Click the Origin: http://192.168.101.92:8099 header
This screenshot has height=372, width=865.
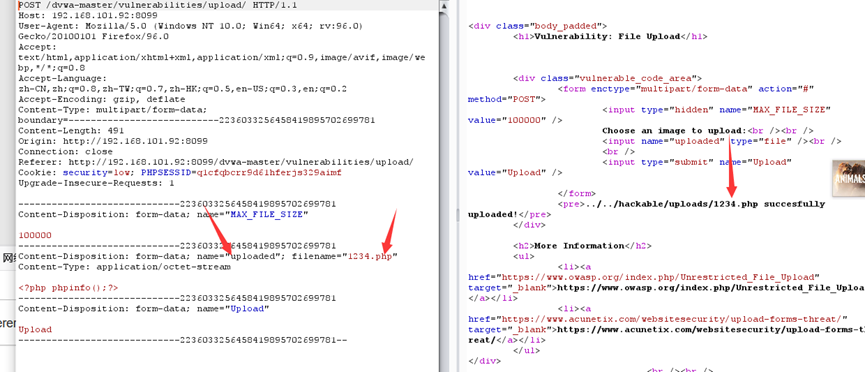click(113, 141)
